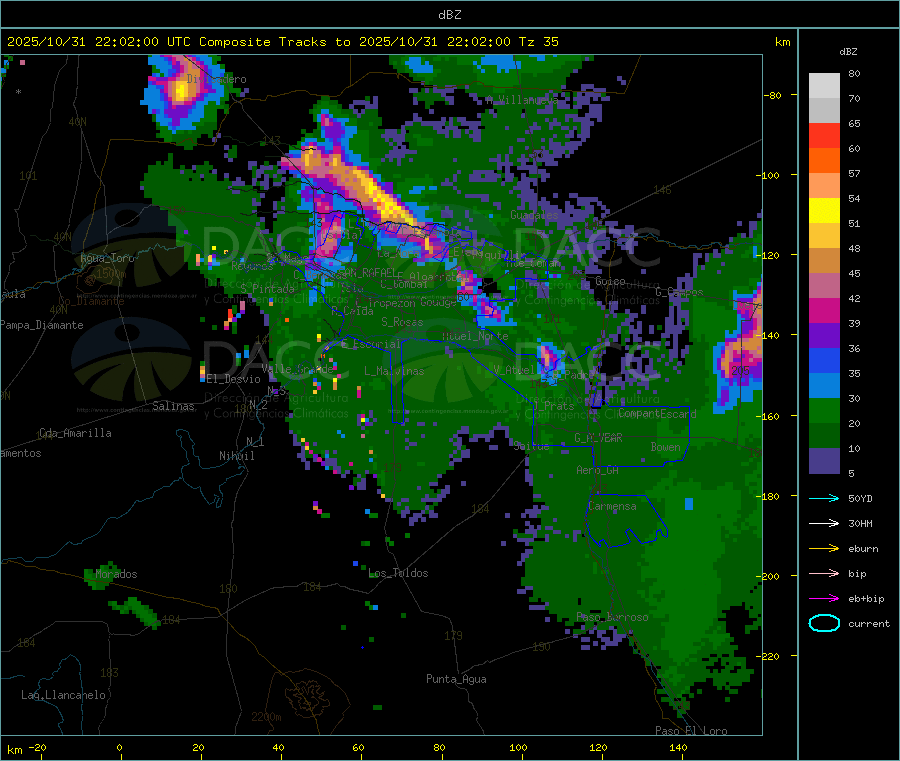Click the '50YD' legend label

click(860, 498)
